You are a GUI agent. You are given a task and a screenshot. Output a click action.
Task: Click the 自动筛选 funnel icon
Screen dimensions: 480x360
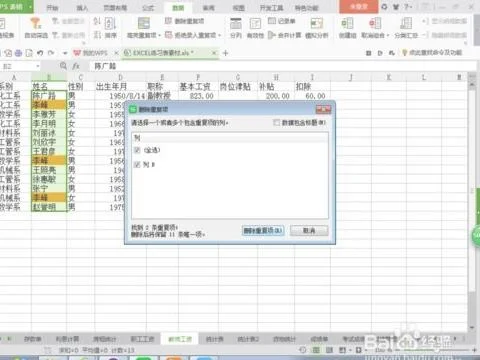point(35,23)
